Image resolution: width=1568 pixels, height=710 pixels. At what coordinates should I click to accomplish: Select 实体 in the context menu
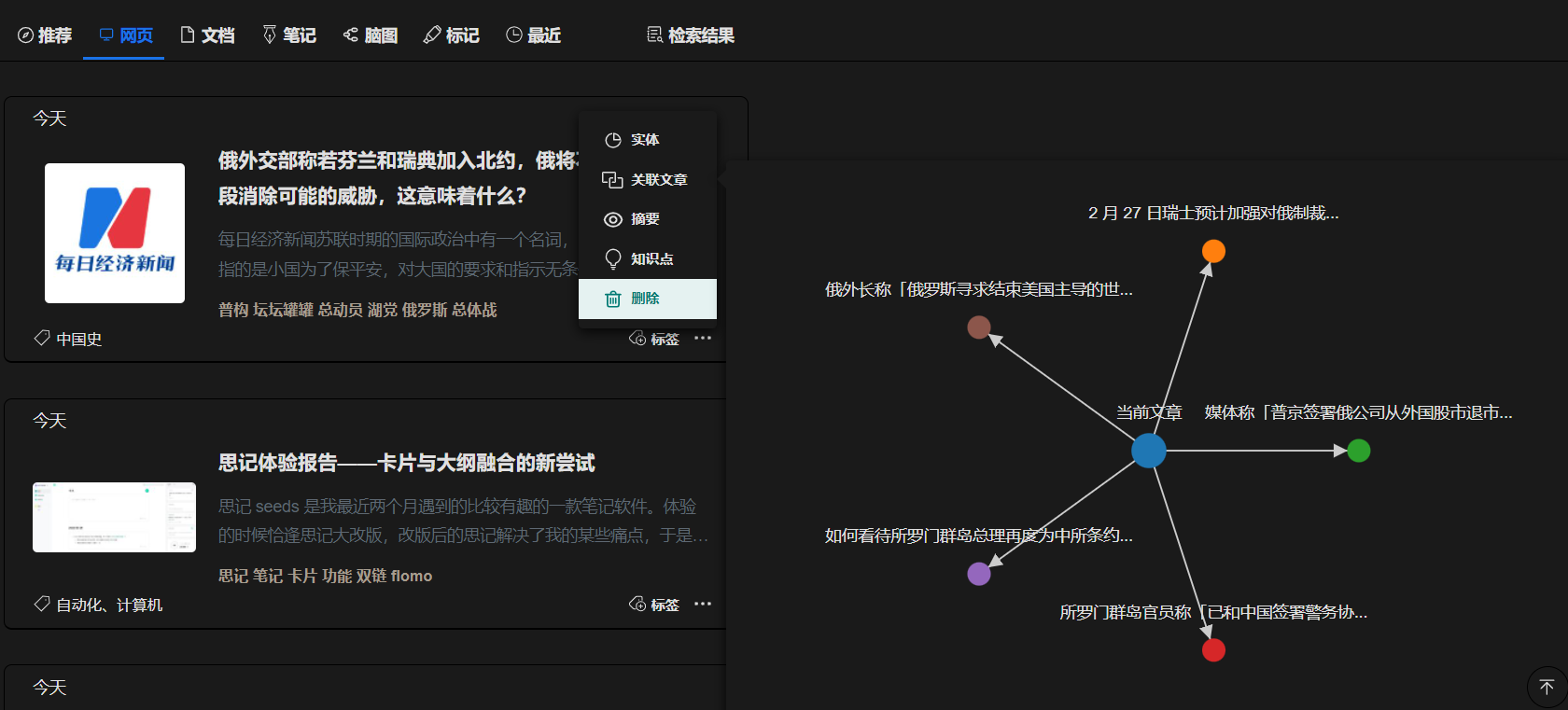(648, 140)
